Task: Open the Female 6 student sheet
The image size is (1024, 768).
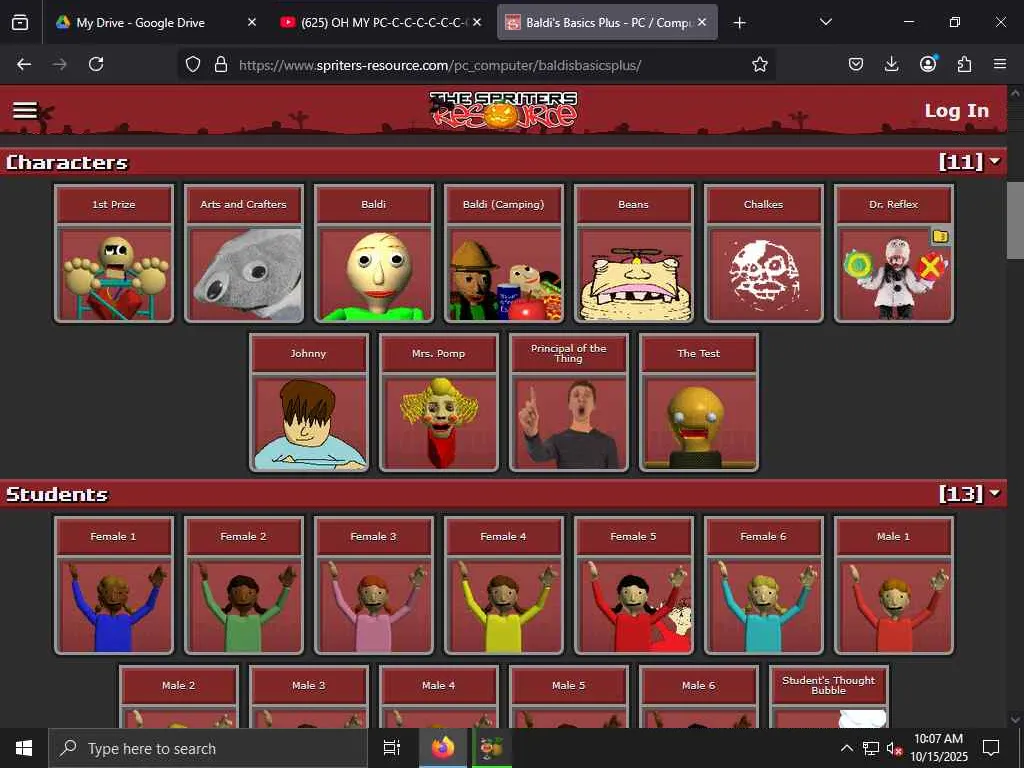Action: coord(763,585)
